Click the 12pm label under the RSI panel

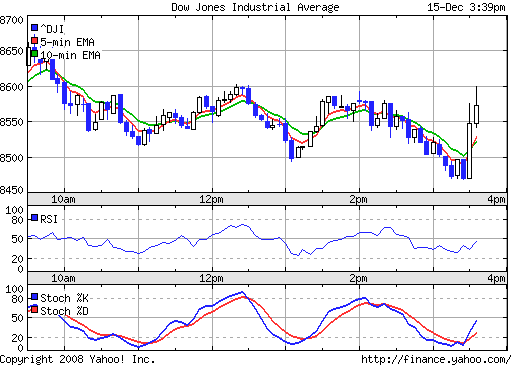pyautogui.click(x=211, y=278)
